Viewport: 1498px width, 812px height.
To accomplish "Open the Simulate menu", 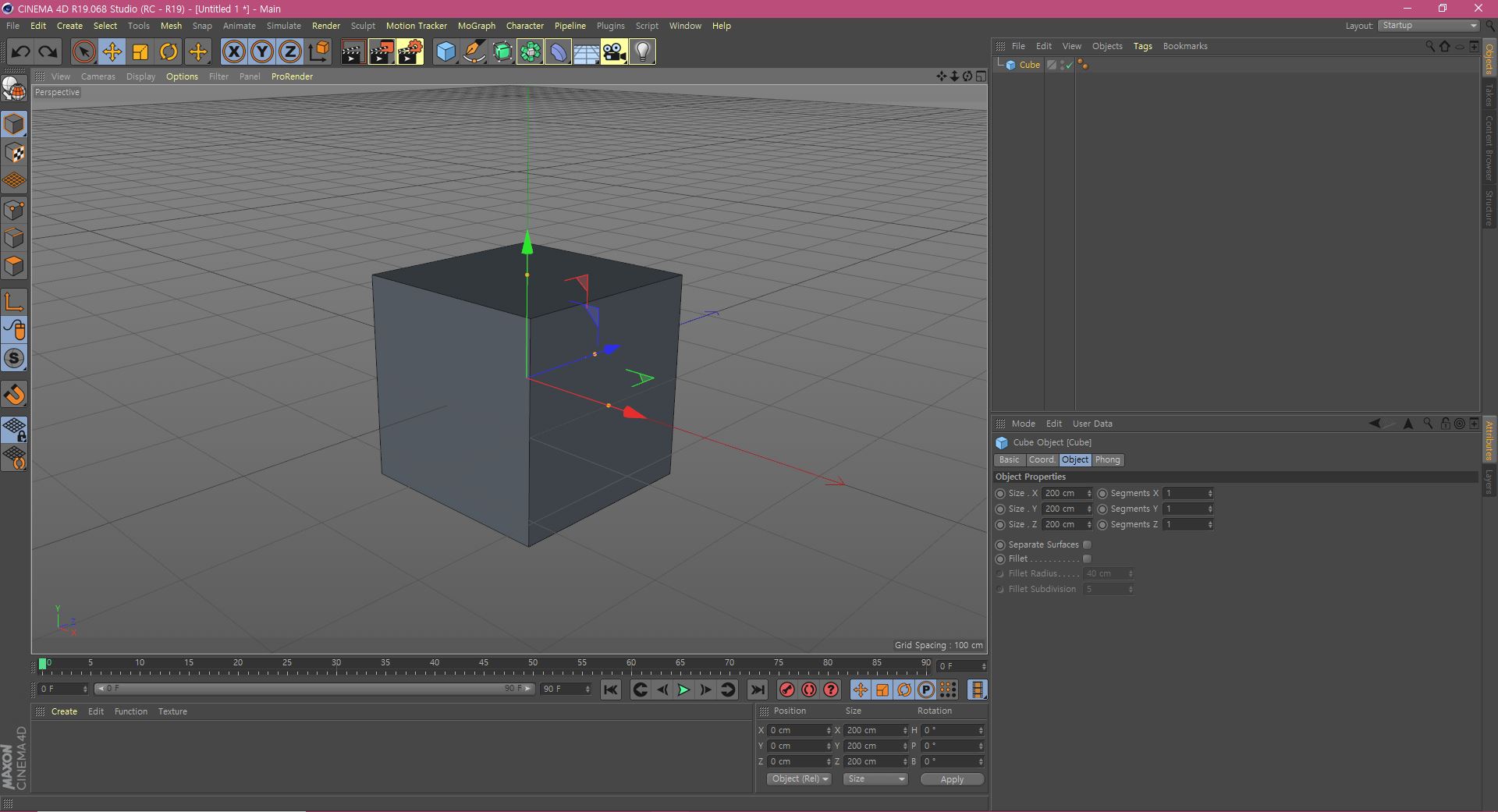I will [283, 26].
